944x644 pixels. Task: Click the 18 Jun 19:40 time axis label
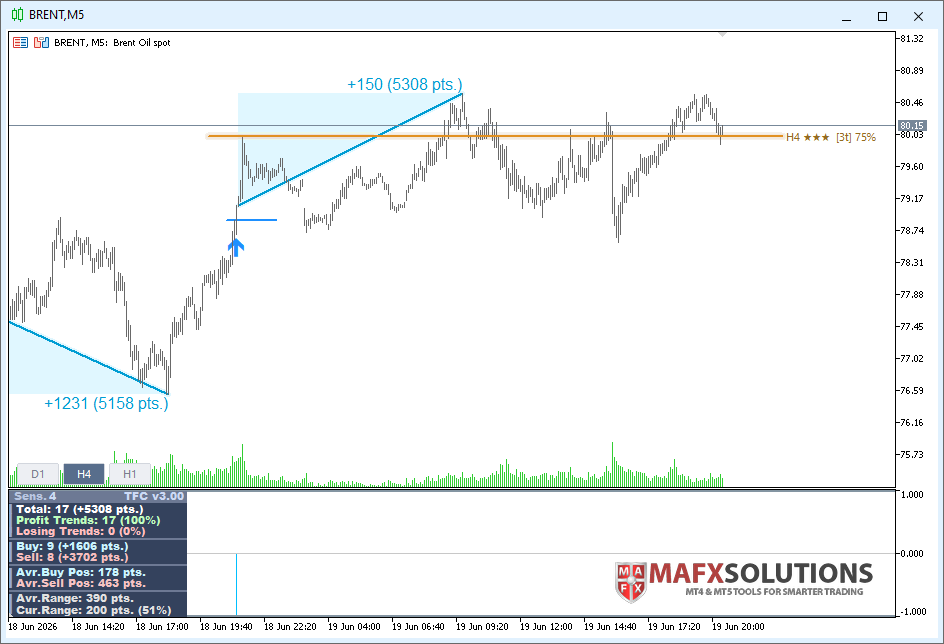tap(226, 627)
